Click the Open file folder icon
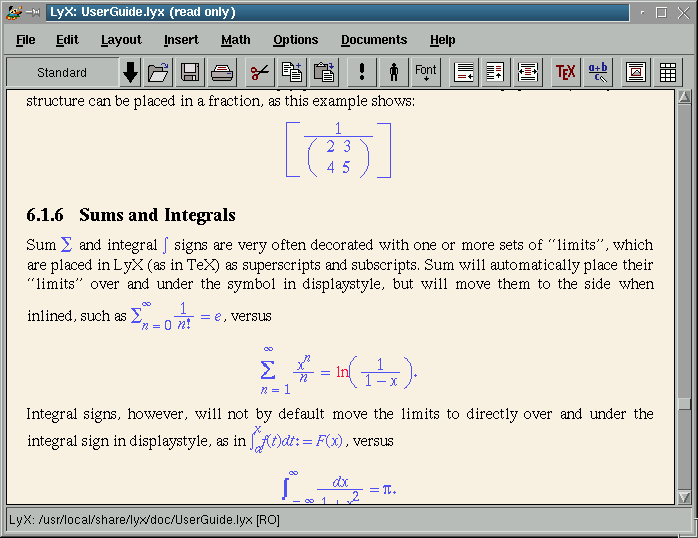The image size is (698, 538). pyautogui.click(x=158, y=72)
